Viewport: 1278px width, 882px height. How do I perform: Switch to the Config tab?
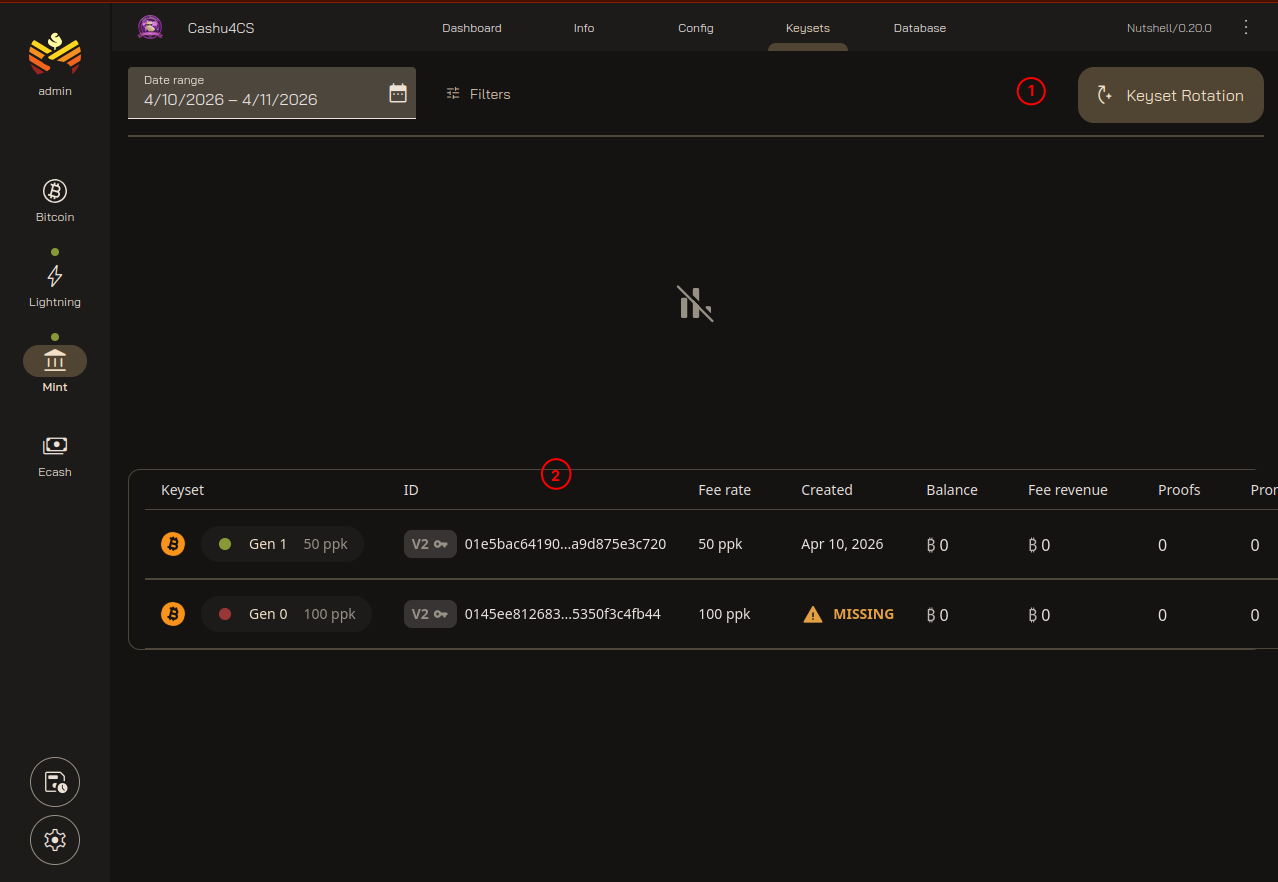696,28
